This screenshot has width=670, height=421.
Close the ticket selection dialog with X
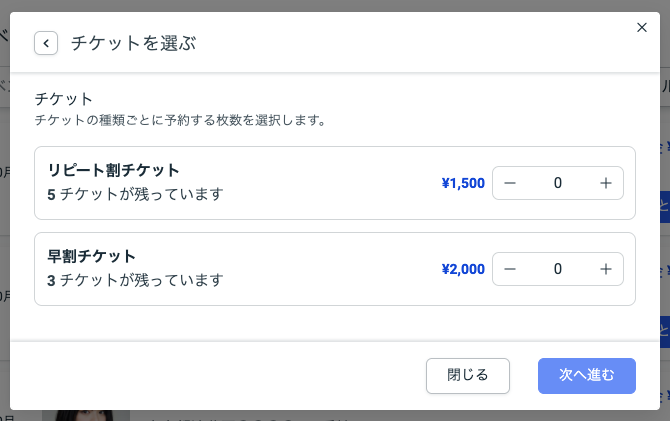coord(642,28)
